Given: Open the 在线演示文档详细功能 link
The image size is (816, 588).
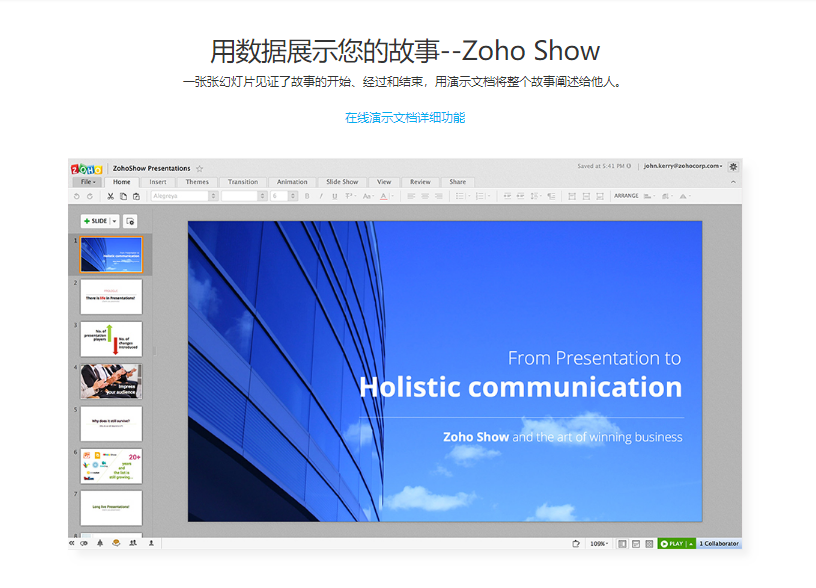Looking at the screenshot, I should coord(405,118).
